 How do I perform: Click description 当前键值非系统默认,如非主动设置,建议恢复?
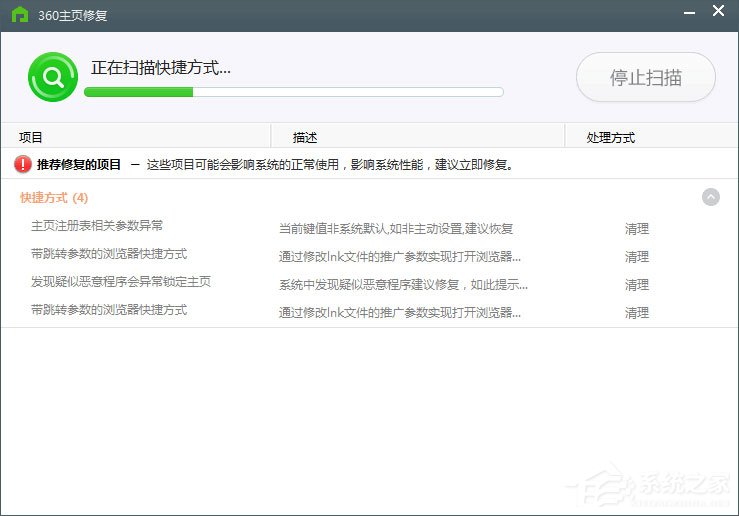pyautogui.click(x=396, y=229)
